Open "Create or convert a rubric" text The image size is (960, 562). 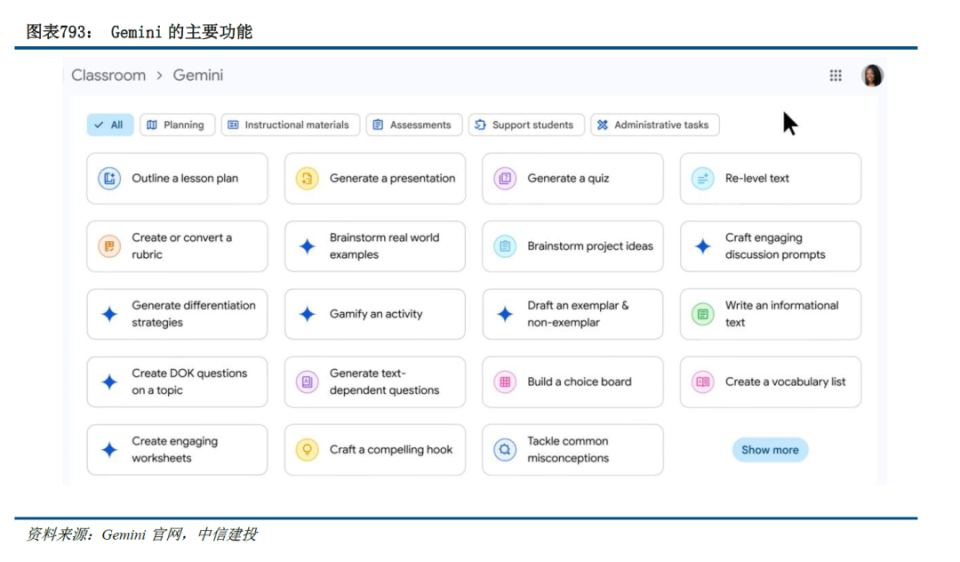[182, 246]
